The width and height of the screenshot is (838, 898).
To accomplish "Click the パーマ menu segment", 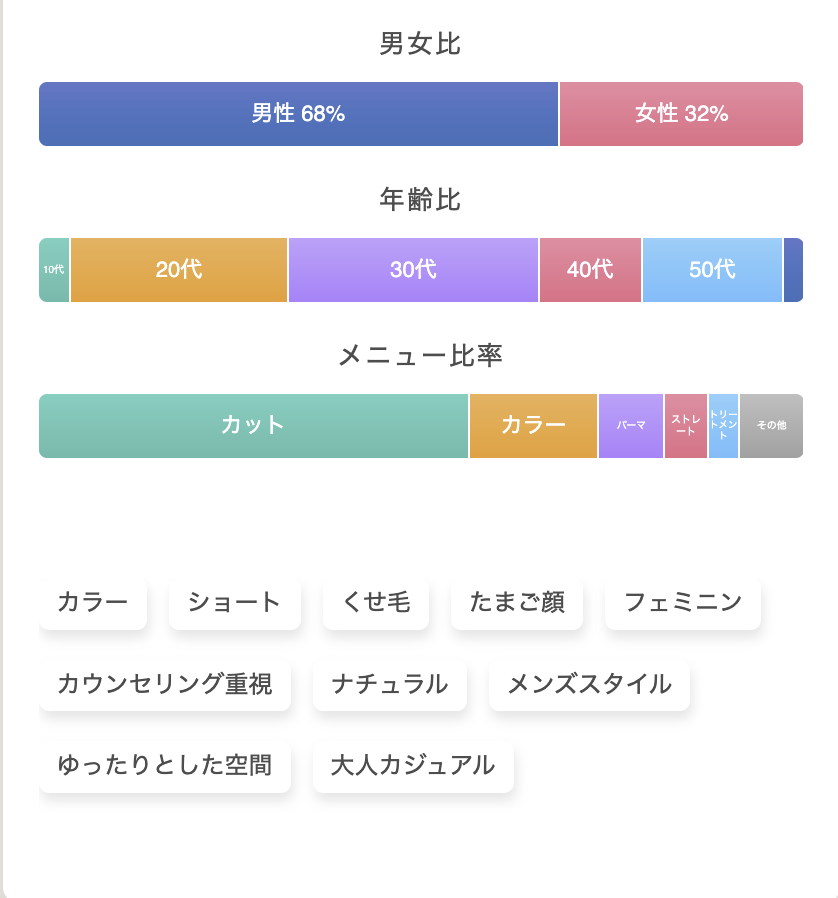I will click(x=631, y=426).
